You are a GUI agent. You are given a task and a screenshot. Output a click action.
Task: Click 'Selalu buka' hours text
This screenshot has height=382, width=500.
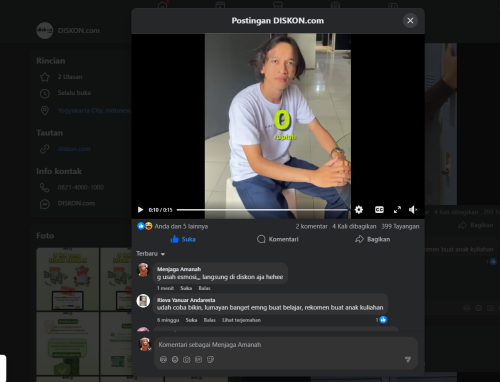coord(74,93)
